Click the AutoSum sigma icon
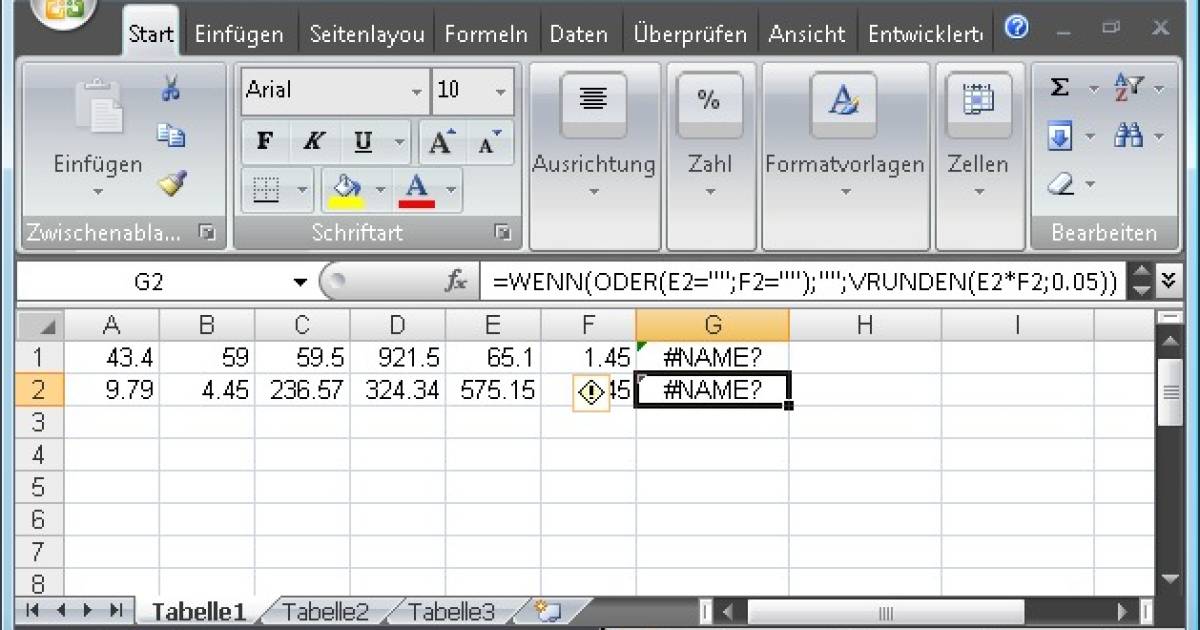The image size is (1200, 630). (x=1059, y=88)
